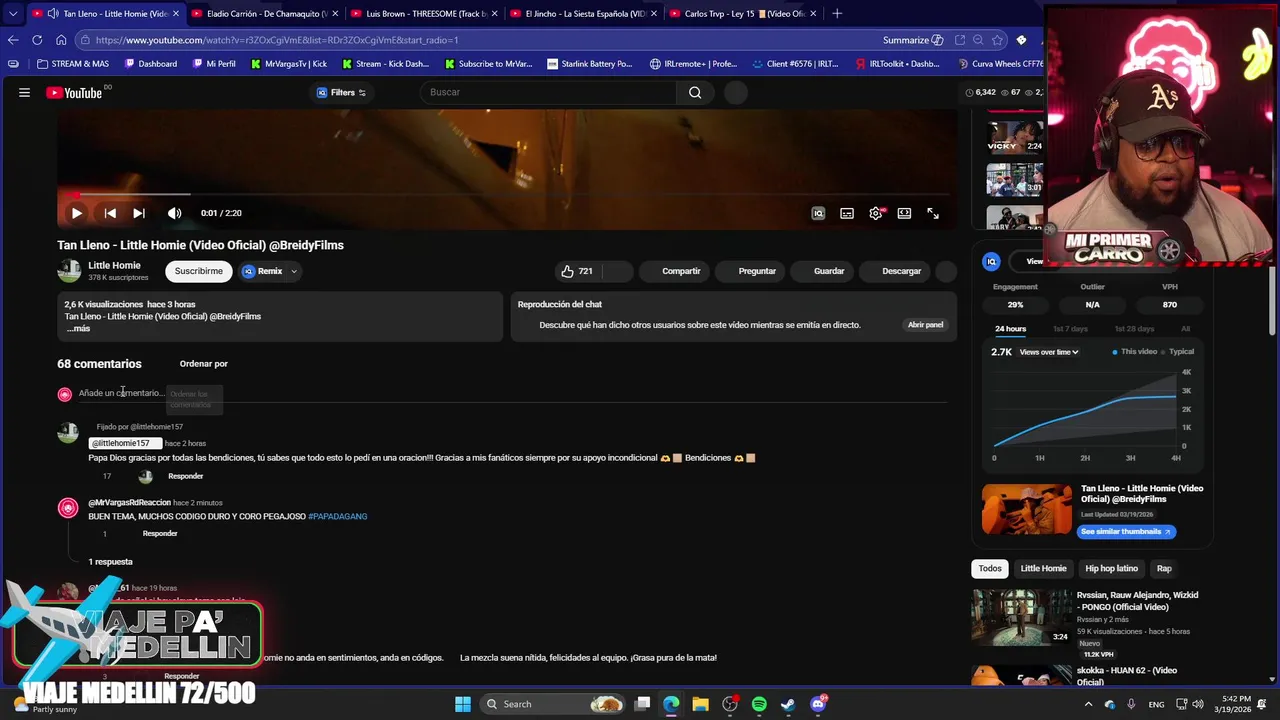Click See similar thumbnails button
1280x720 pixels.
(x=1126, y=532)
